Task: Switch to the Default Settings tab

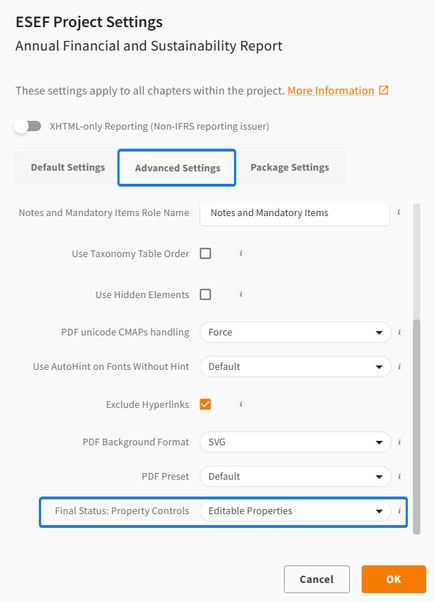Action: click(x=68, y=167)
